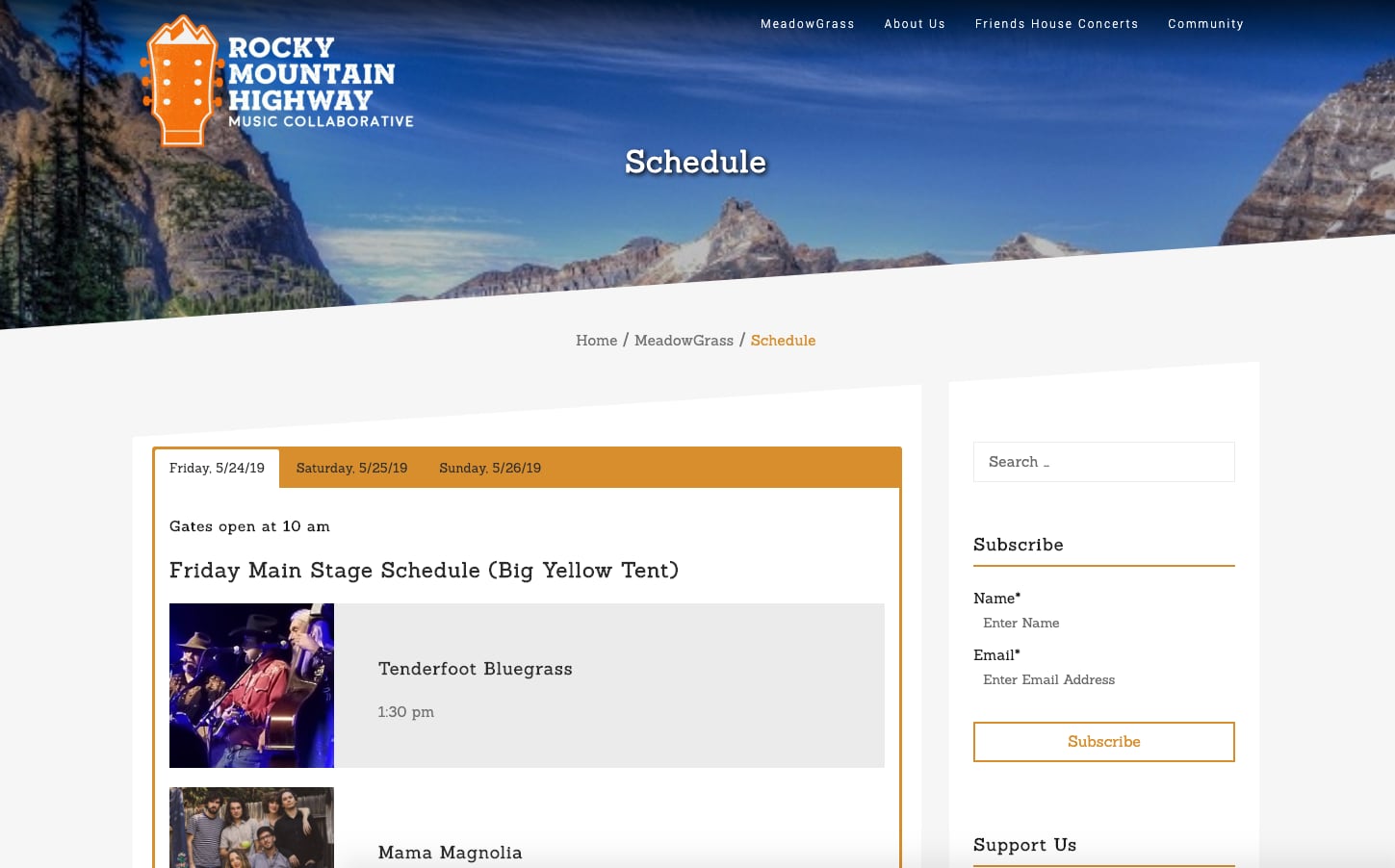The height and width of the screenshot is (868, 1395).
Task: Open the MeadowGrass menu item
Action: point(808,24)
